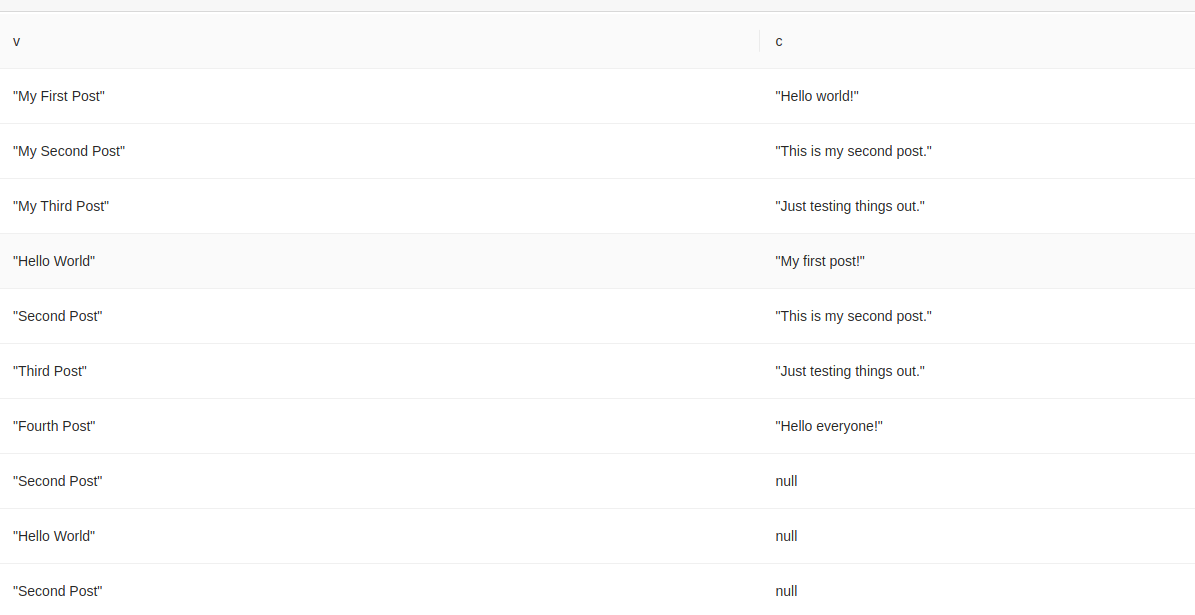This screenshot has width=1195, height=615.
Task: Select the "Fourth Post" cell
Action: (x=54, y=426)
